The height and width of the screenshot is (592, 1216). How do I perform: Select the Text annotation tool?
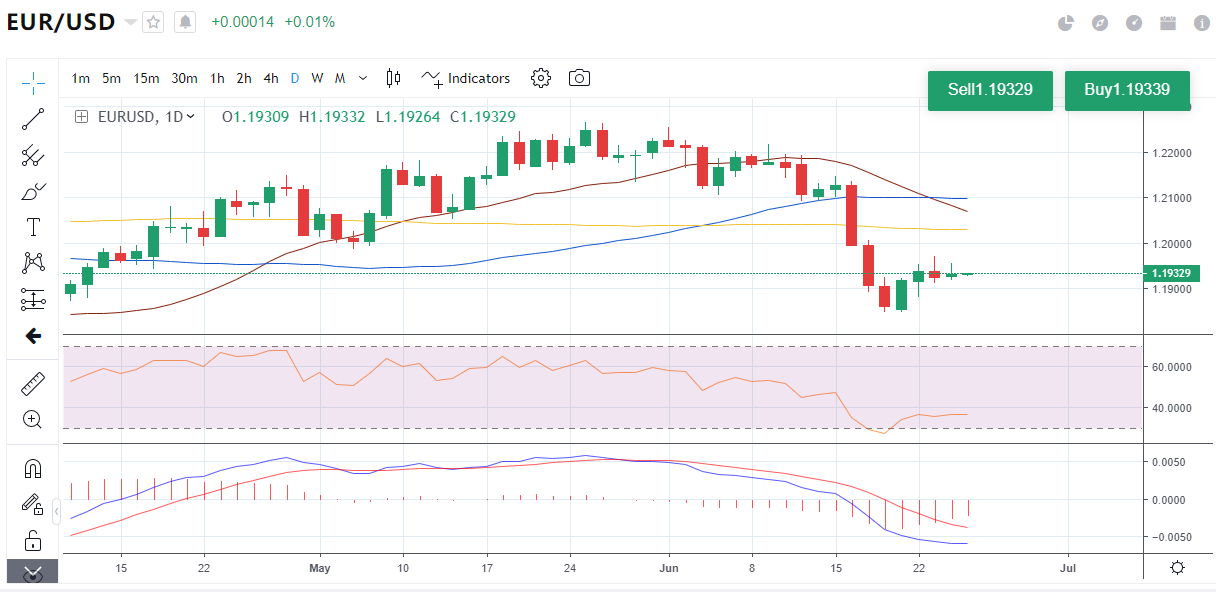(33, 227)
